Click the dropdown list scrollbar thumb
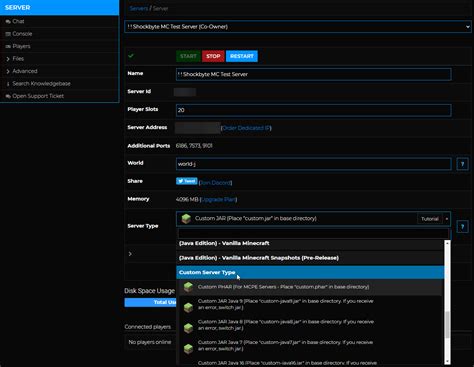 tap(447, 324)
